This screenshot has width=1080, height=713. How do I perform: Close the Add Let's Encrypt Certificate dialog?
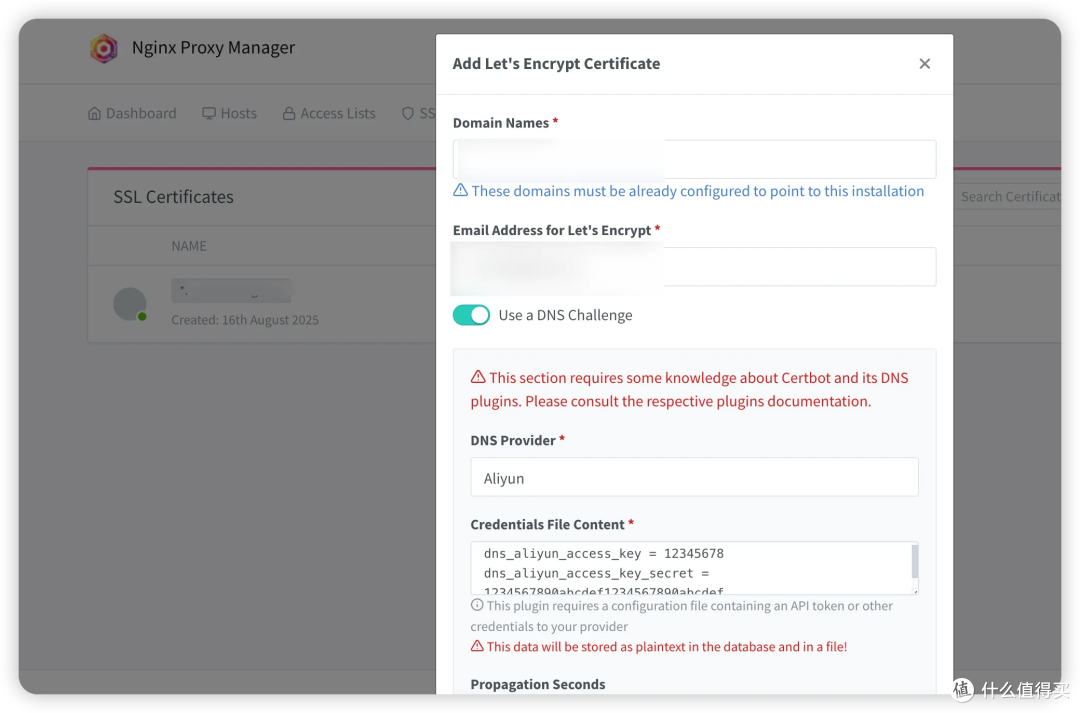(x=924, y=64)
